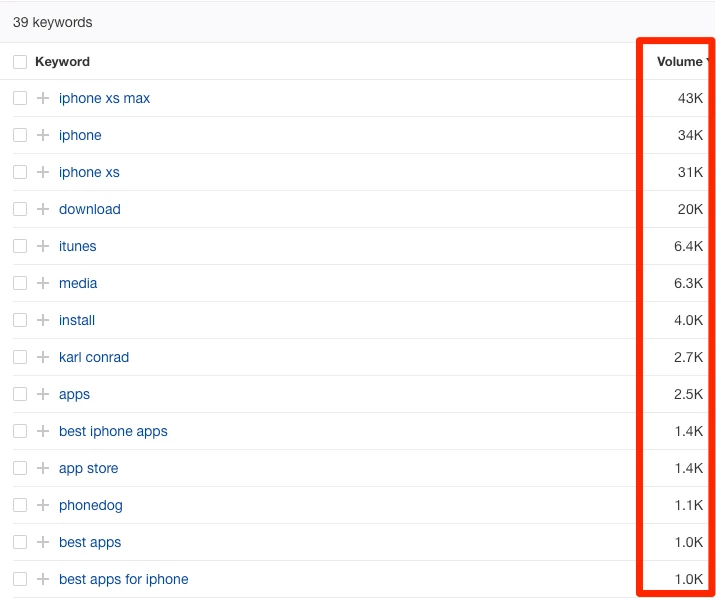The width and height of the screenshot is (716, 598).
Task: Open the install keyword link
Action: click(77, 320)
